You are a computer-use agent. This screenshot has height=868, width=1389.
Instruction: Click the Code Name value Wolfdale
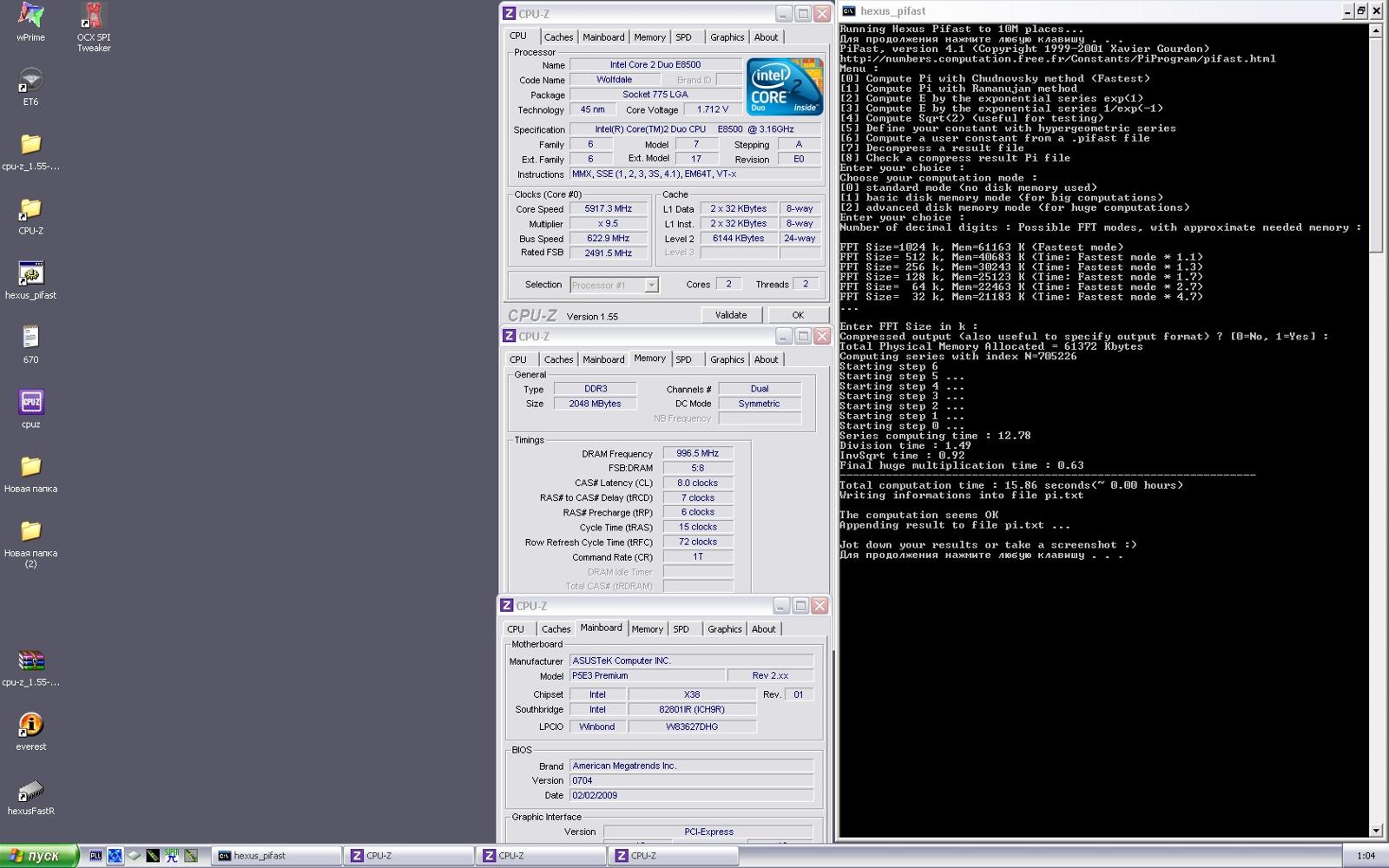[x=614, y=80]
